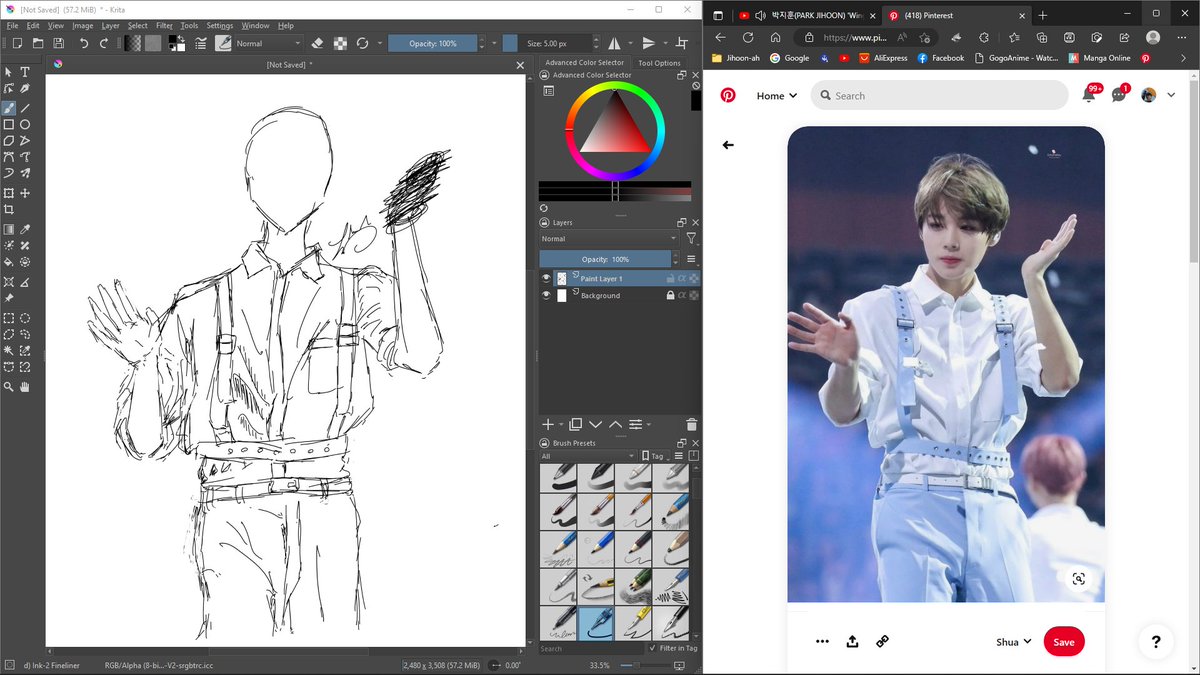
Task: Open file folder icon in toolbar
Action: [x=38, y=43]
